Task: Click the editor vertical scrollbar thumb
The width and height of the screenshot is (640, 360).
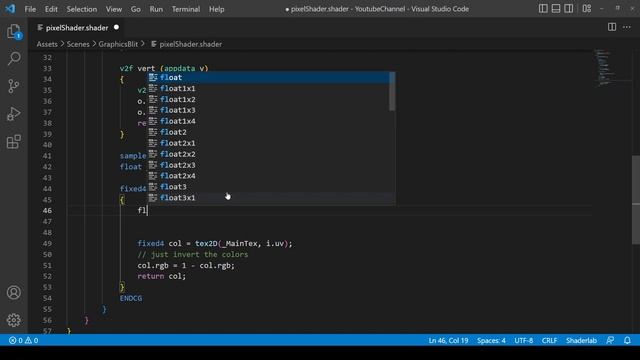Action: [x=636, y=200]
